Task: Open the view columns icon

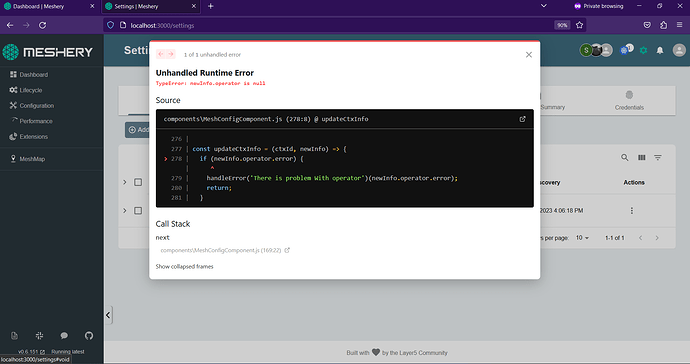Action: click(642, 157)
